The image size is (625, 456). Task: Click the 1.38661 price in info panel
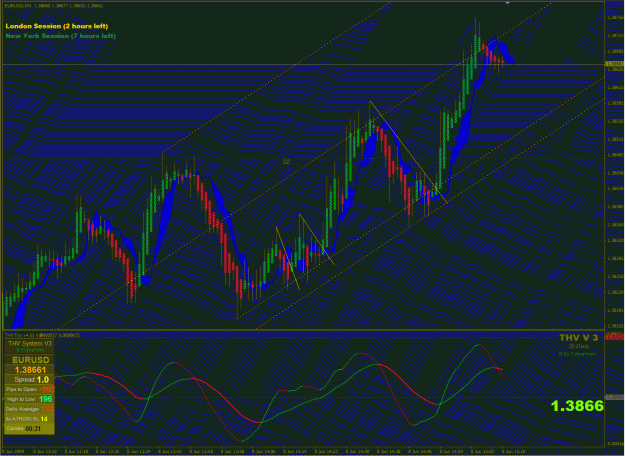[x=31, y=370]
